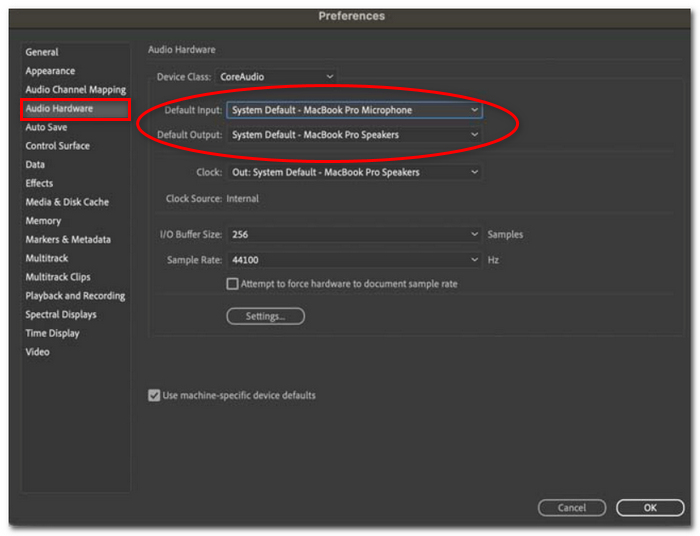Expand the Default Input device dropdown
Screen dimensions: 700x536
coord(354,110)
